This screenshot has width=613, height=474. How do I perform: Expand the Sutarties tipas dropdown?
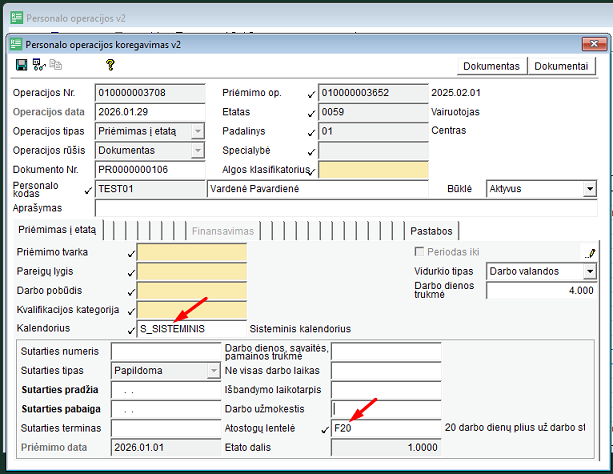(x=213, y=370)
